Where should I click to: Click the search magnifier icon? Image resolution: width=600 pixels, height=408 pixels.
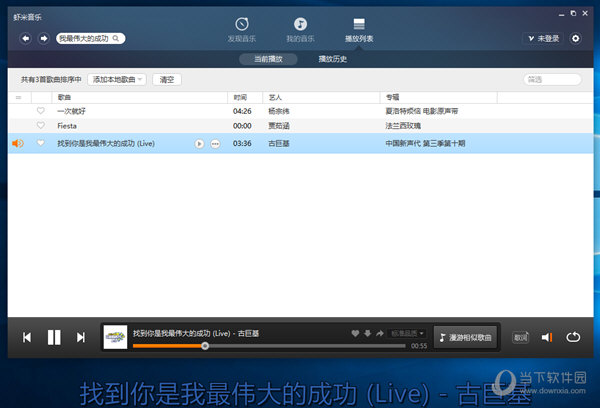116,38
